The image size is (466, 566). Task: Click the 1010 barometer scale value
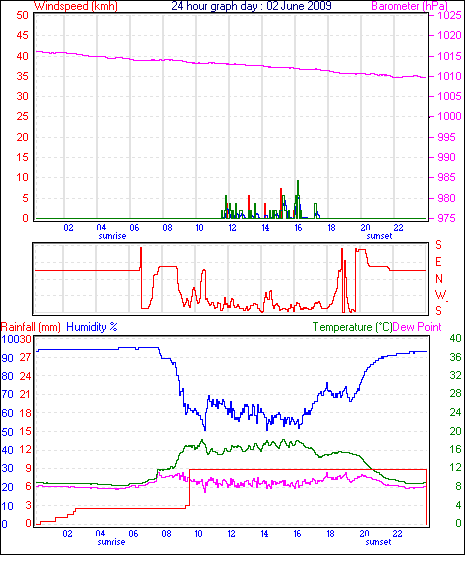click(449, 76)
